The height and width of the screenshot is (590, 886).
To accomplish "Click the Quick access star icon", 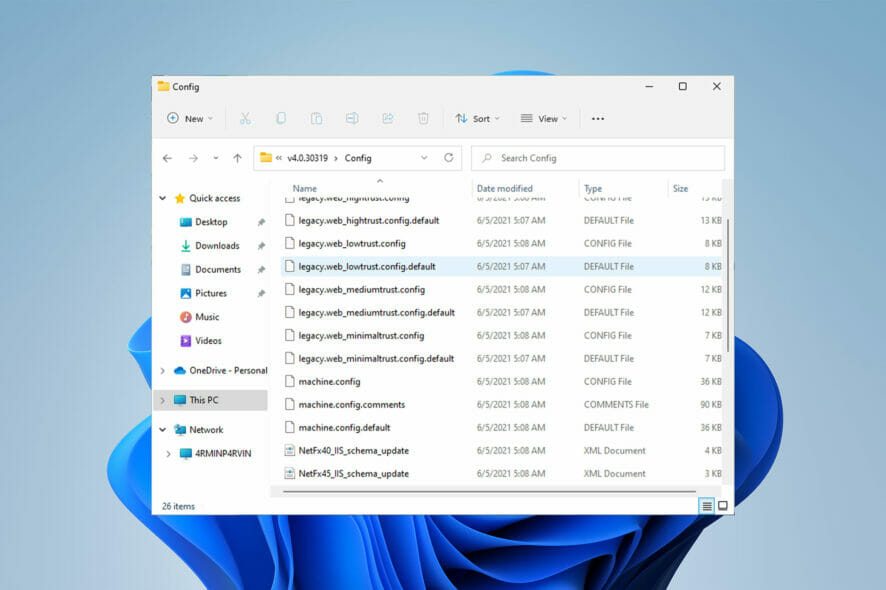I will click(180, 198).
